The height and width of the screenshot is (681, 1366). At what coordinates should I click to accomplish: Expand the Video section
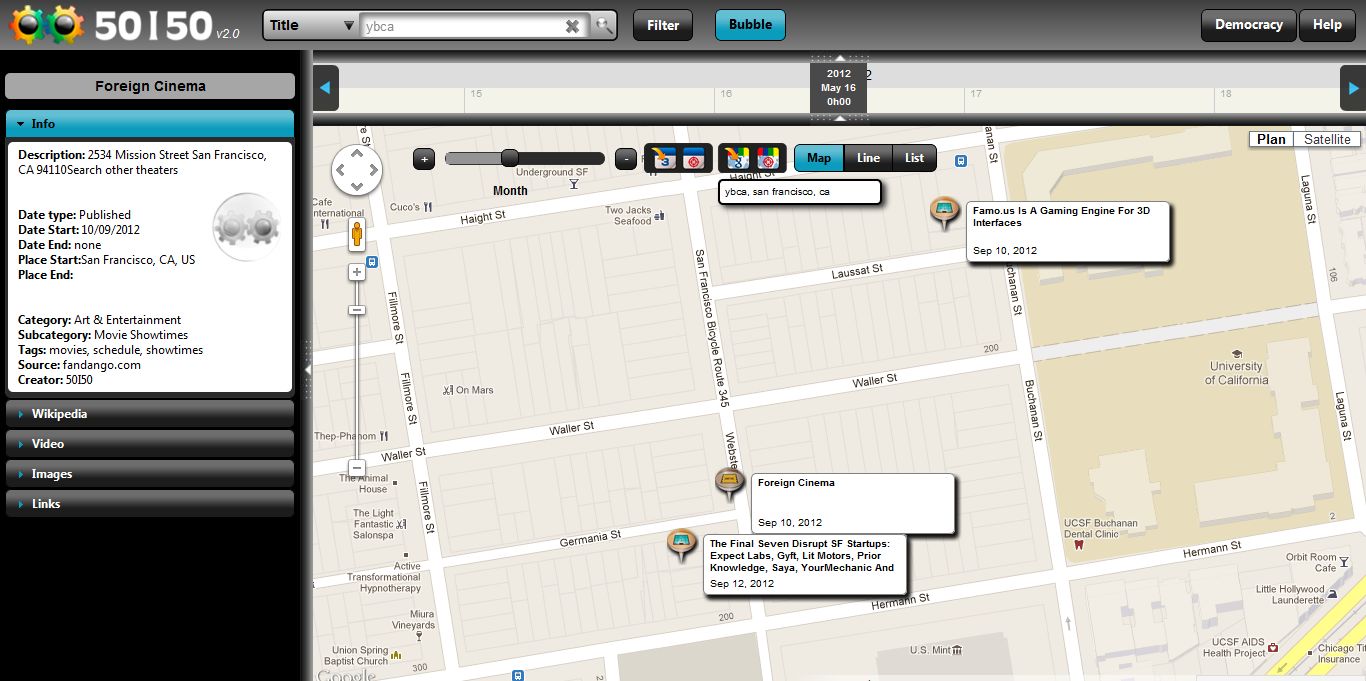150,444
